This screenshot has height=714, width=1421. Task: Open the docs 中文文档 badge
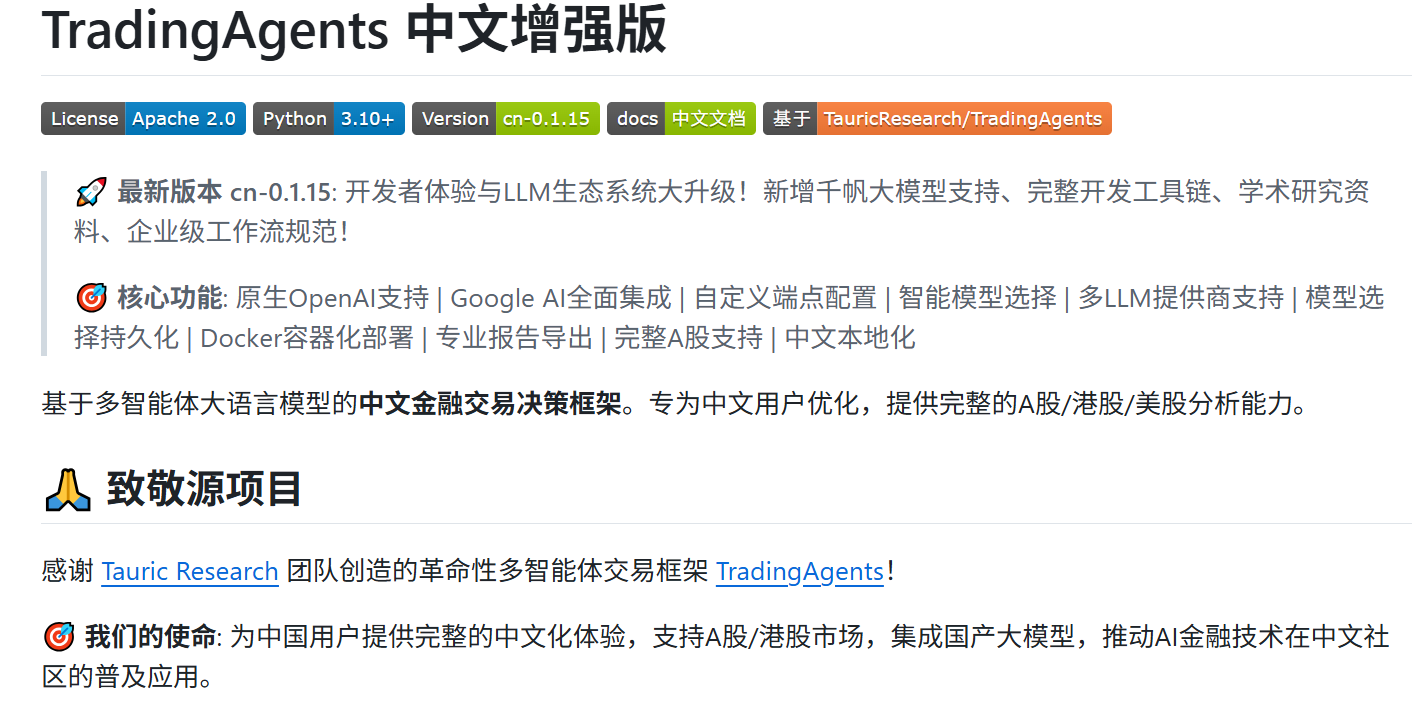pos(681,118)
